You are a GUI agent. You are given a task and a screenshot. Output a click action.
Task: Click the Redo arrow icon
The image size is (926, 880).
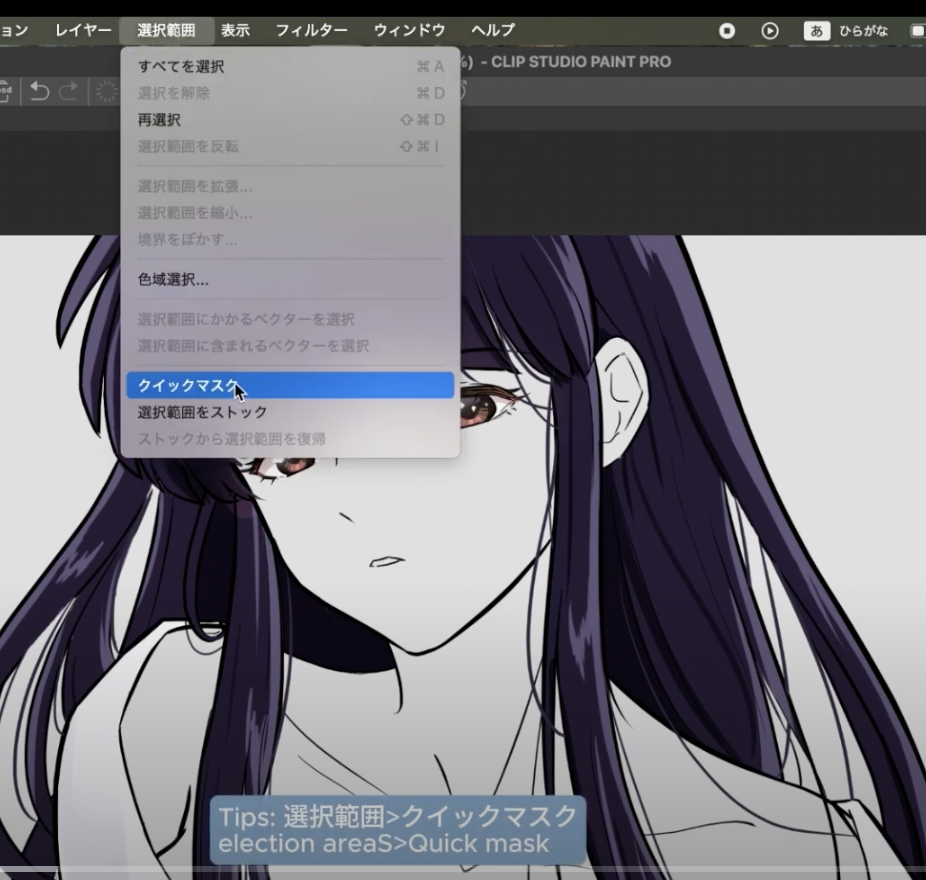point(69,92)
